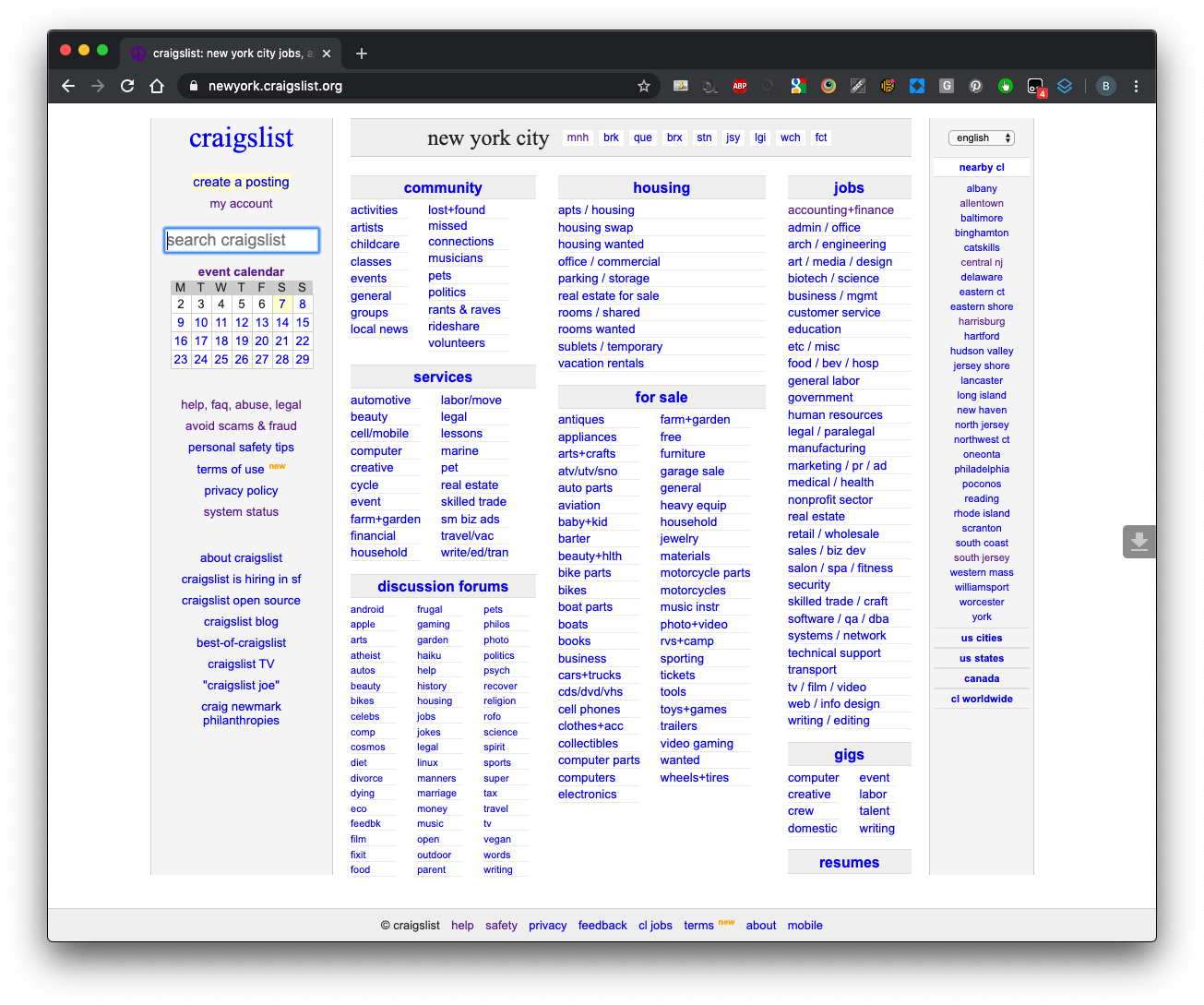
Task: Reload the craigslist page
Action: [127, 86]
